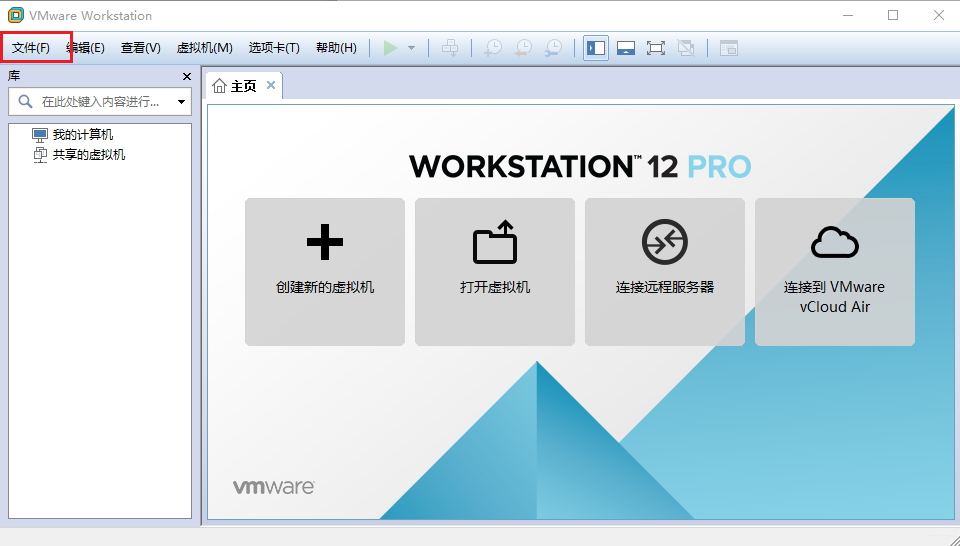Select 共享的虚拟机 in the library tree
This screenshot has height=546, width=960.
88,154
